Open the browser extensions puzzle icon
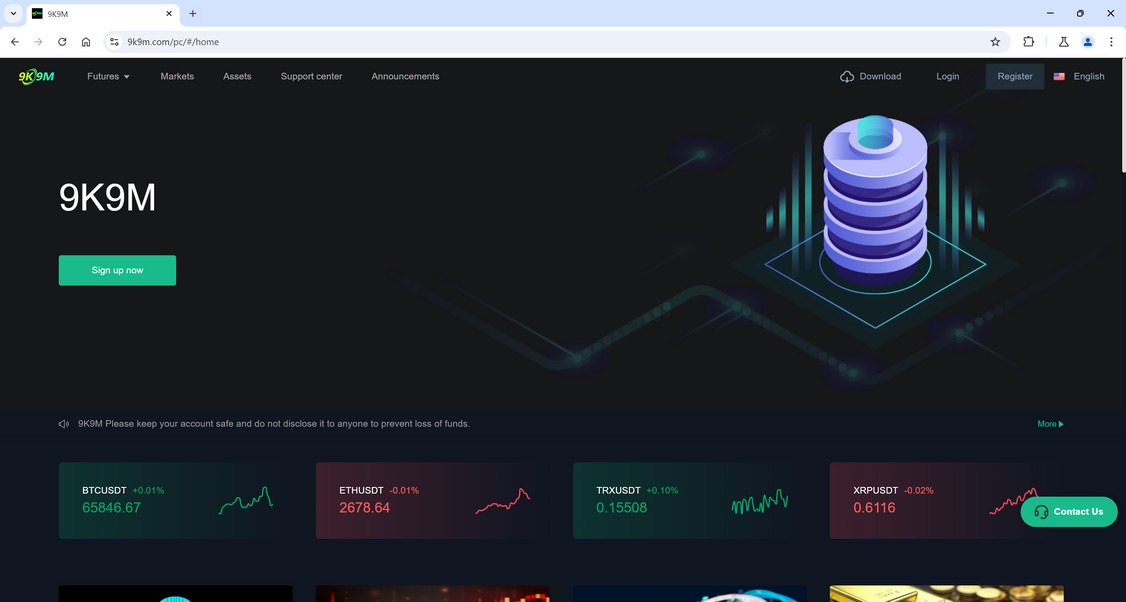 [x=1029, y=42]
